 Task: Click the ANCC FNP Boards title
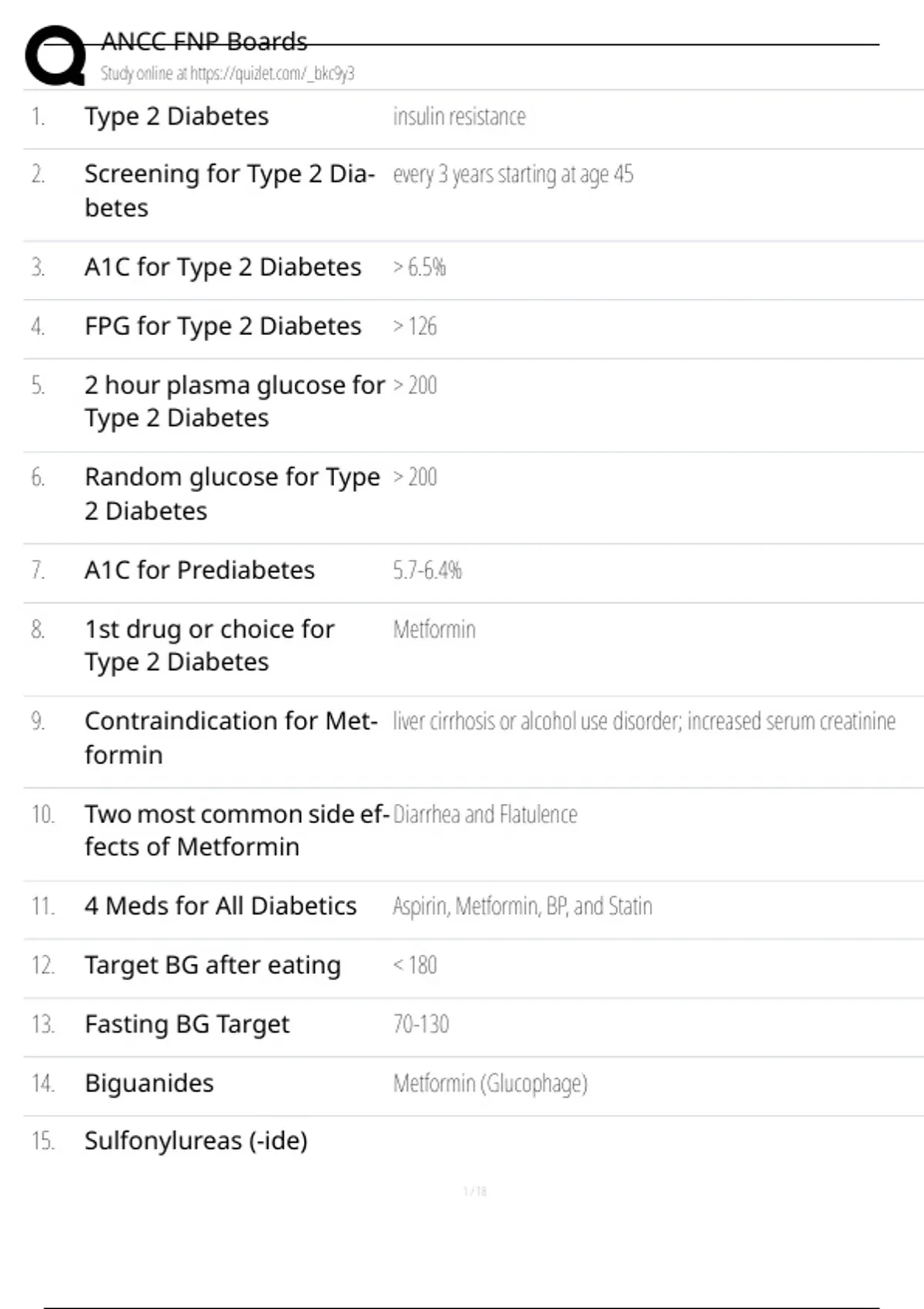pos(204,42)
